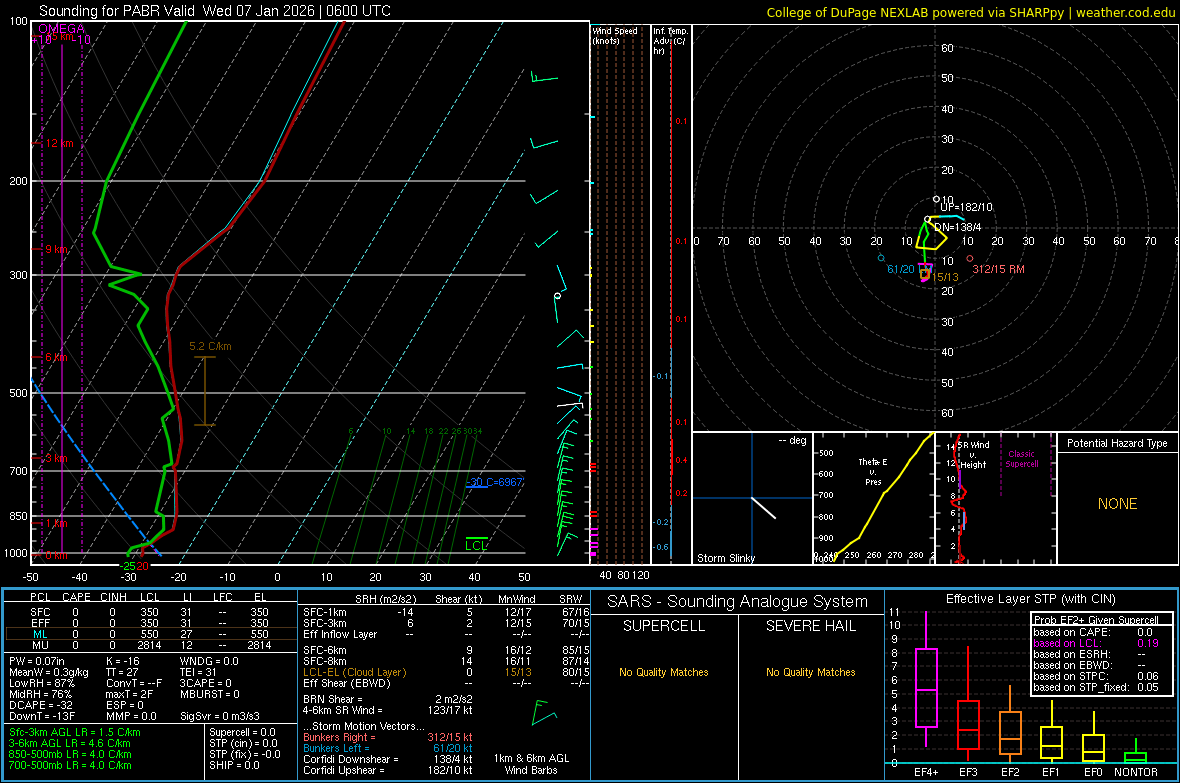
Task: Click the "Potential Hazard Type" header
Action: (x=1117, y=443)
